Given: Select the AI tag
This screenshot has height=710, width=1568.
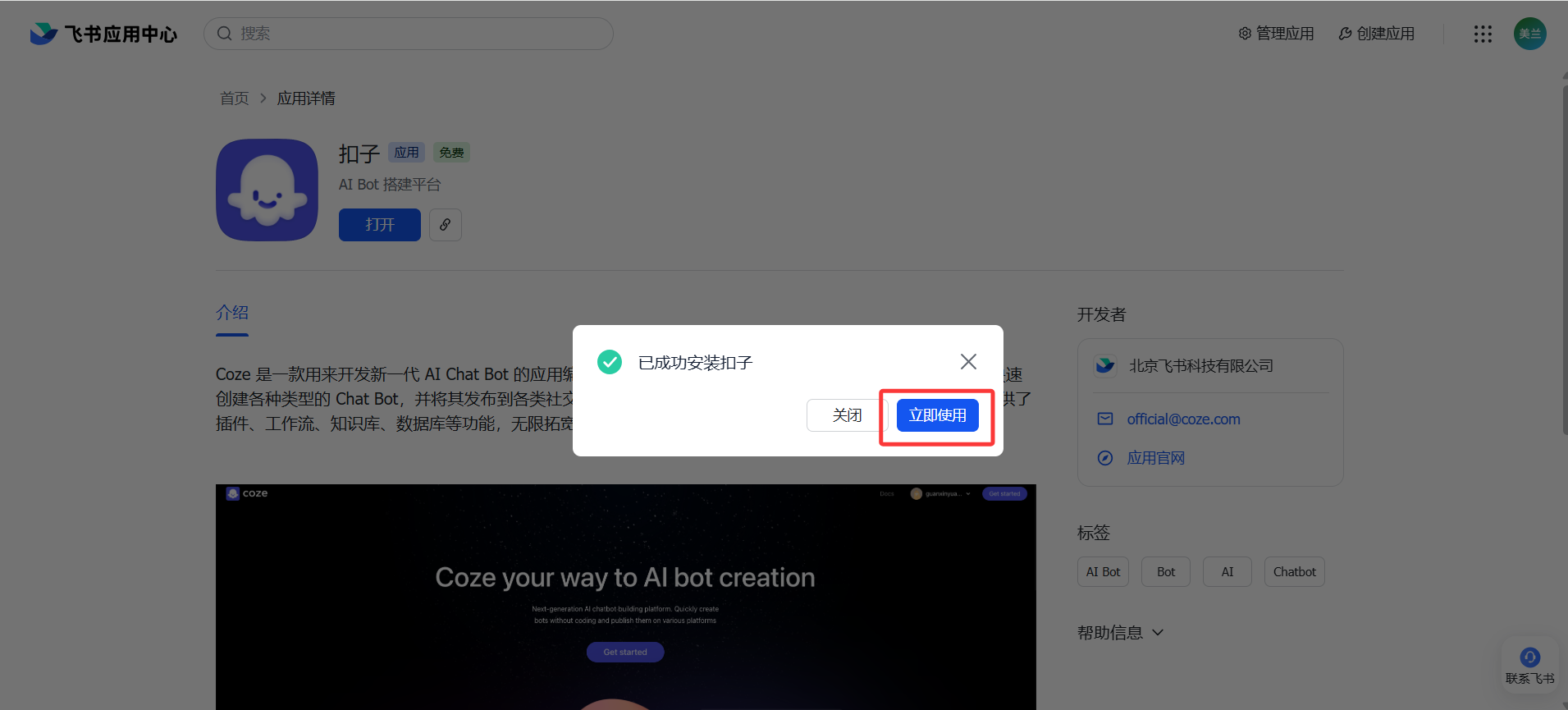Looking at the screenshot, I should [1227, 572].
